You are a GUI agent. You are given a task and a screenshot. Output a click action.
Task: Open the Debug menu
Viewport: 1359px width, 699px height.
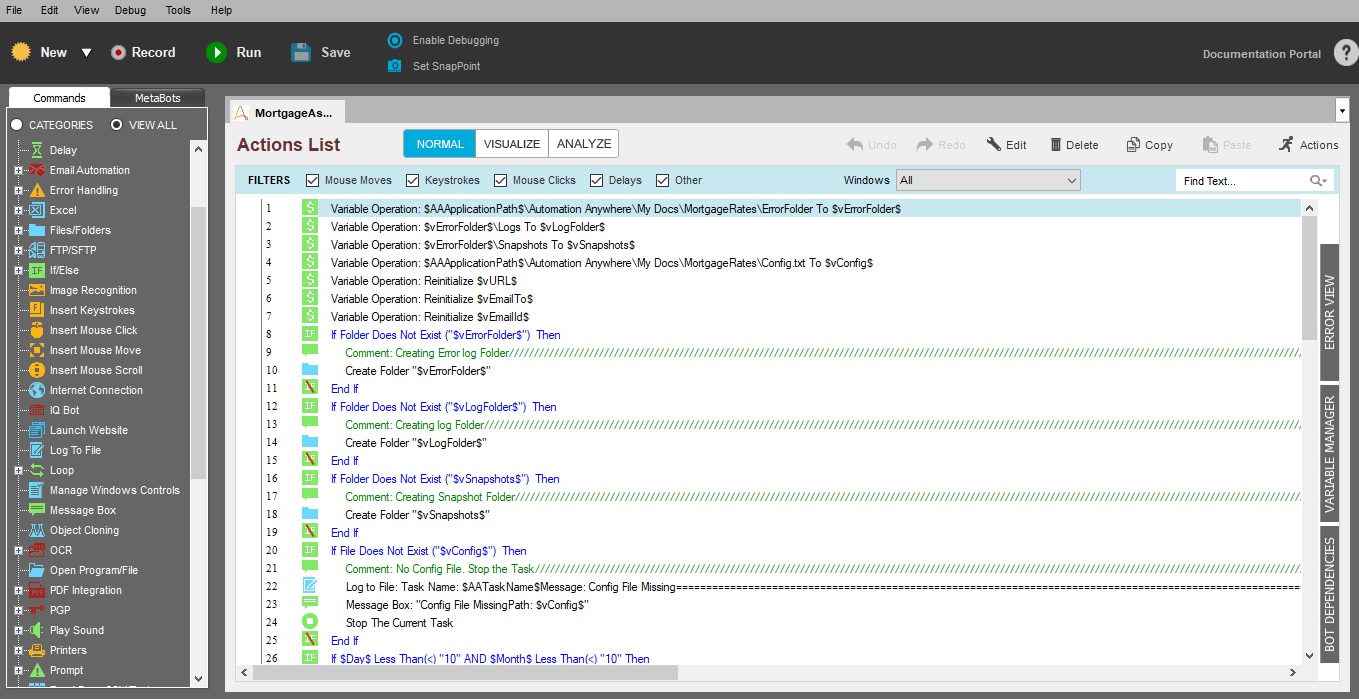(130, 10)
